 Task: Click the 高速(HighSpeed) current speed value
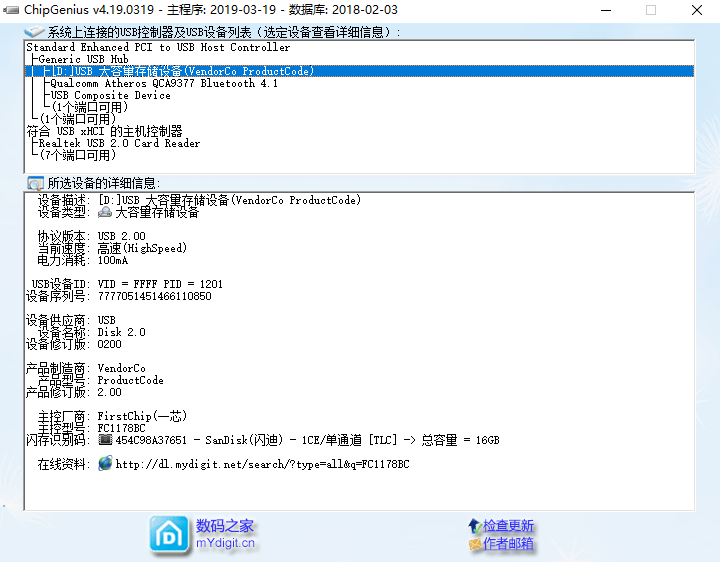click(x=142, y=248)
